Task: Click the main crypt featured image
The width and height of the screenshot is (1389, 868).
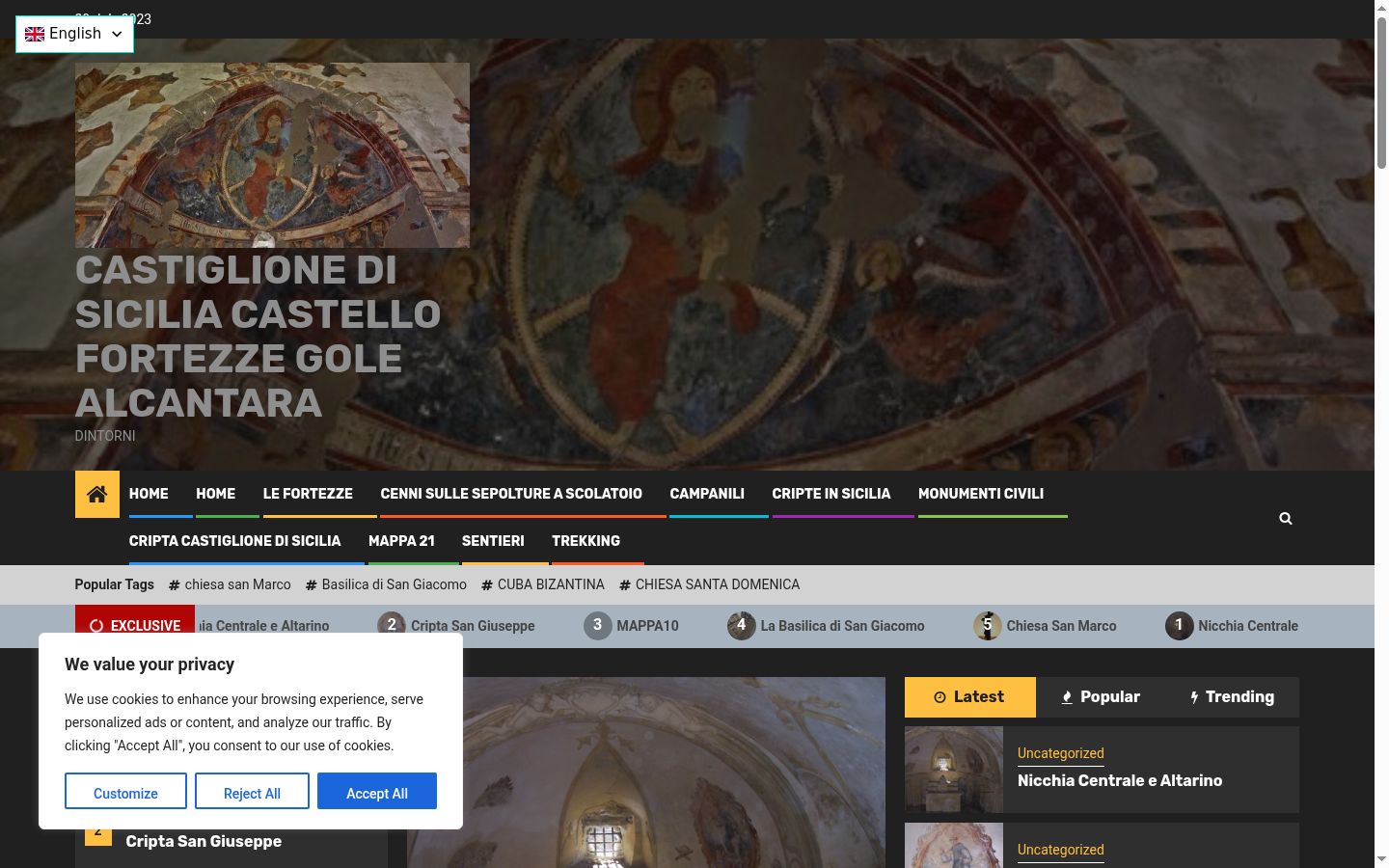Action: pyautogui.click(x=646, y=773)
